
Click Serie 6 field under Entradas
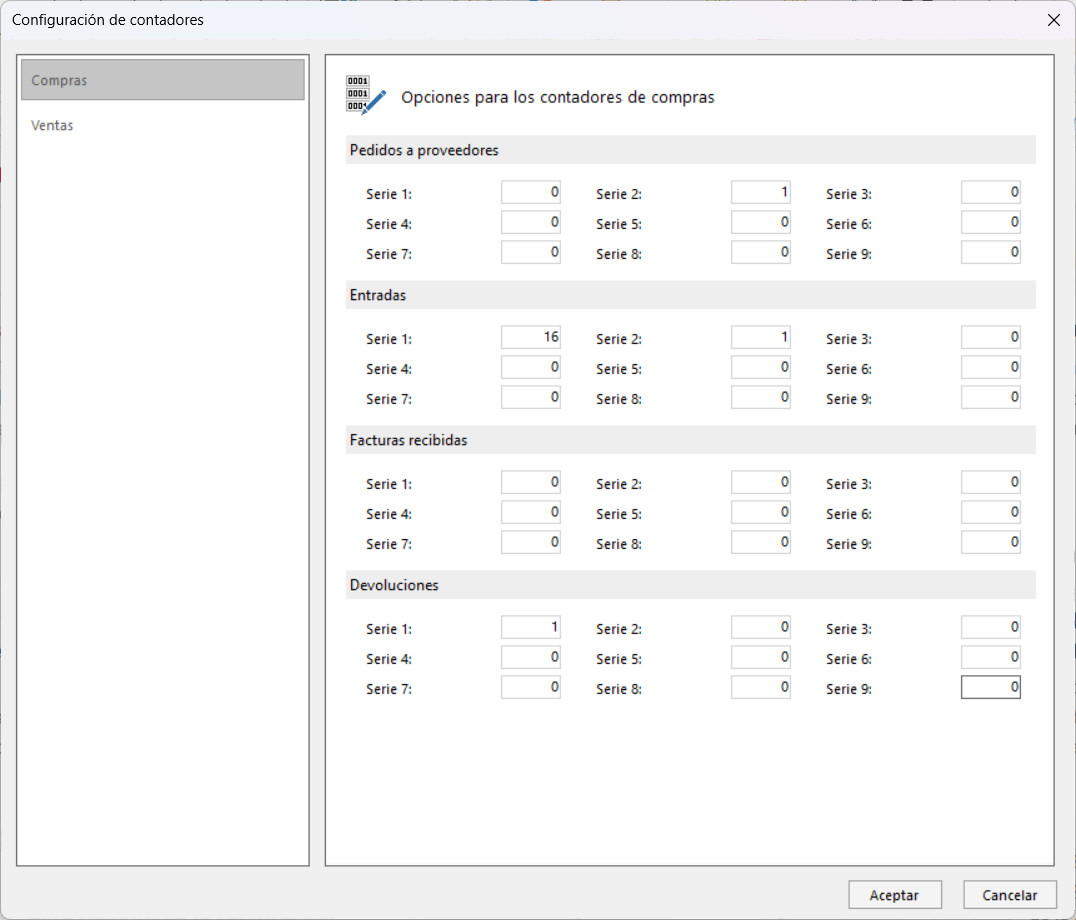[990, 367]
